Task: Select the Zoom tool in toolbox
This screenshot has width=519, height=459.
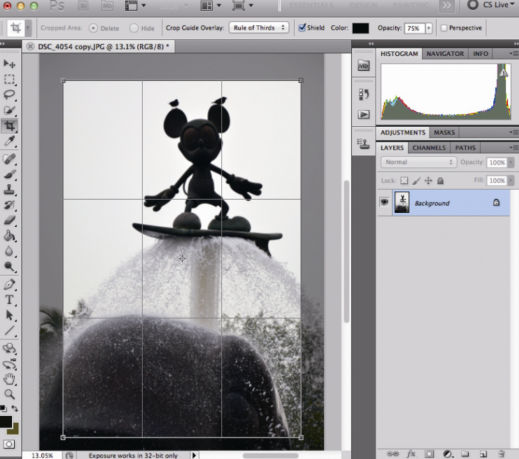Action: point(9,394)
